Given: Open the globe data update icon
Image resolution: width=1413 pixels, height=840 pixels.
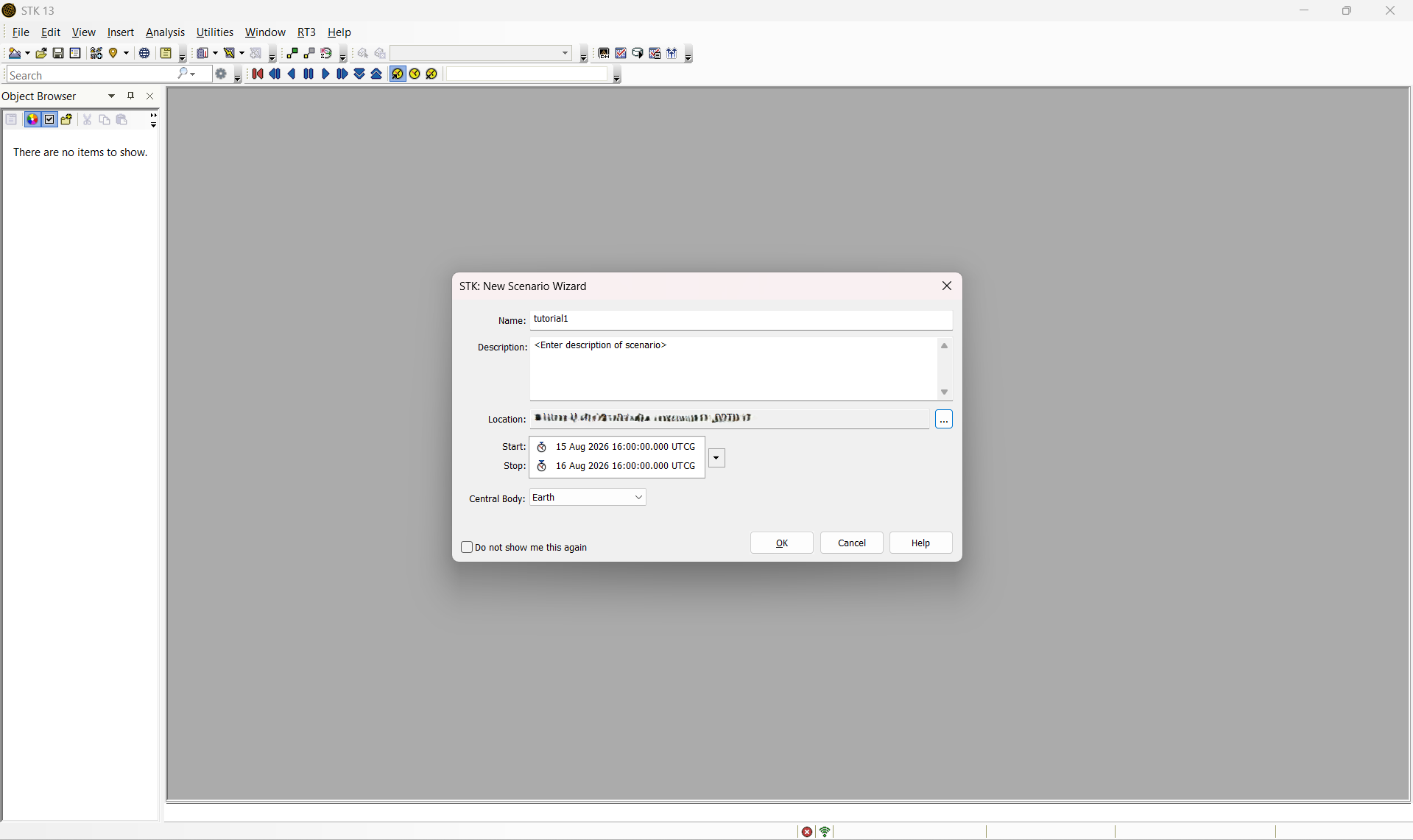Looking at the screenshot, I should point(144,53).
